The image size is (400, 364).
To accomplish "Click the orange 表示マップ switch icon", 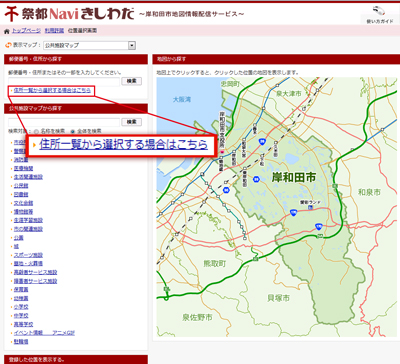I will pyautogui.click(x=8, y=45).
